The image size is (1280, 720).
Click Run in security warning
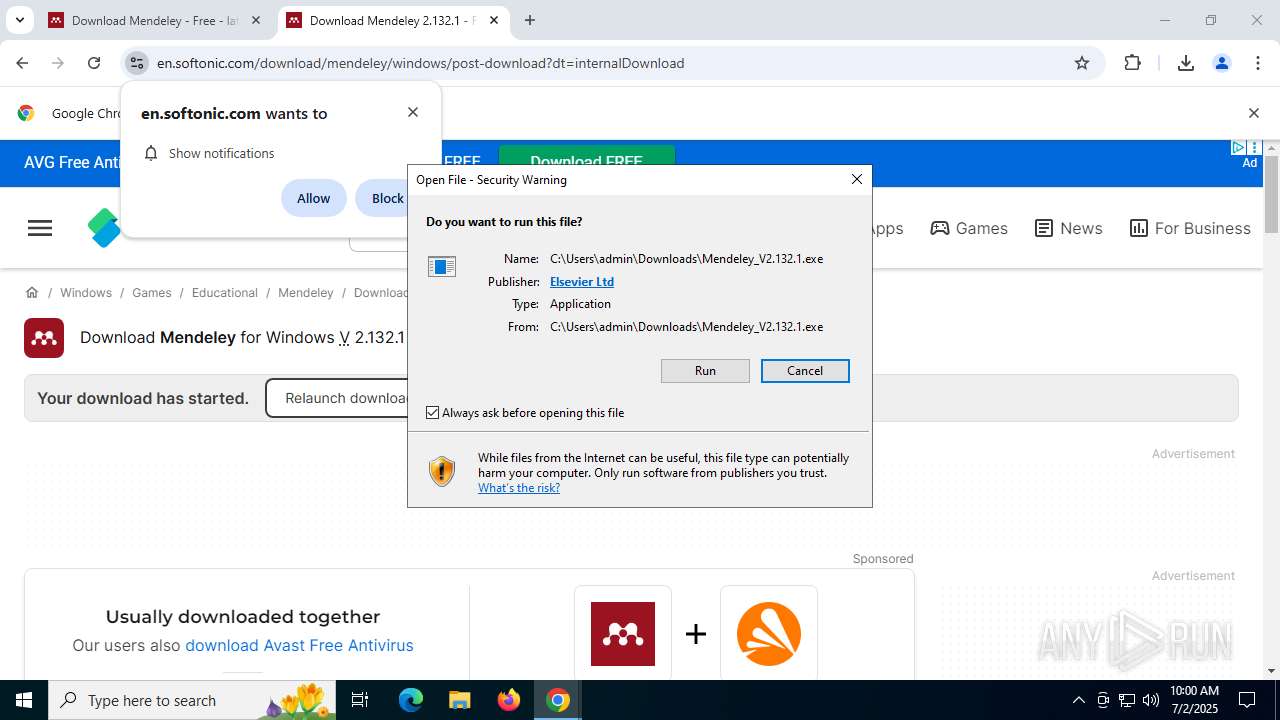705,370
